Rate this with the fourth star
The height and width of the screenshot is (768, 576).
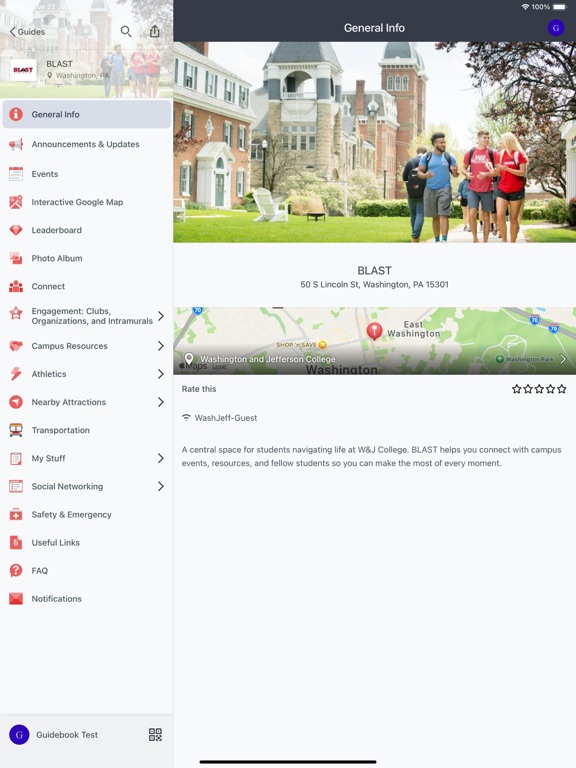coord(550,389)
